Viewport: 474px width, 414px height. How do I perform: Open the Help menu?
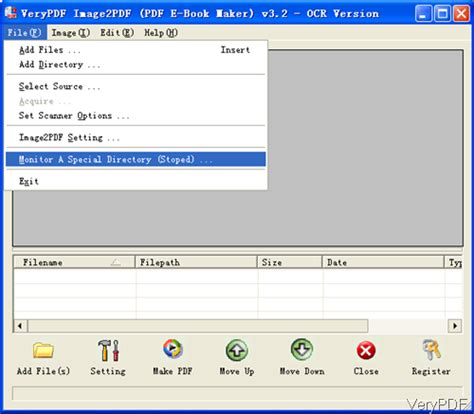pyautogui.click(x=161, y=33)
